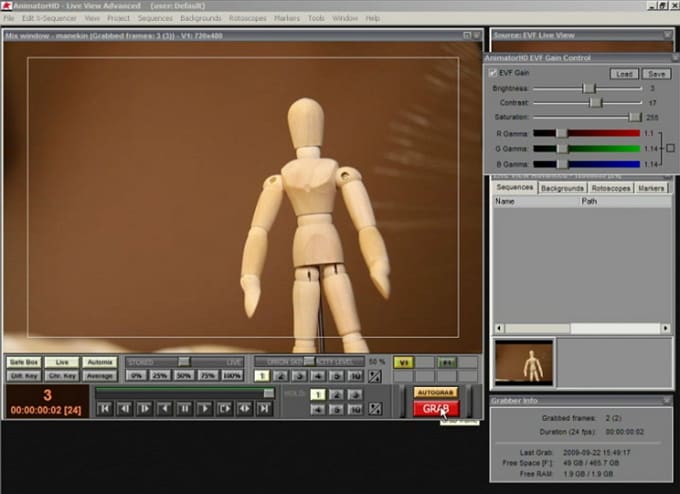This screenshot has width=680, height=494.
Task: Step one frame backward in transport
Action: pos(124,409)
